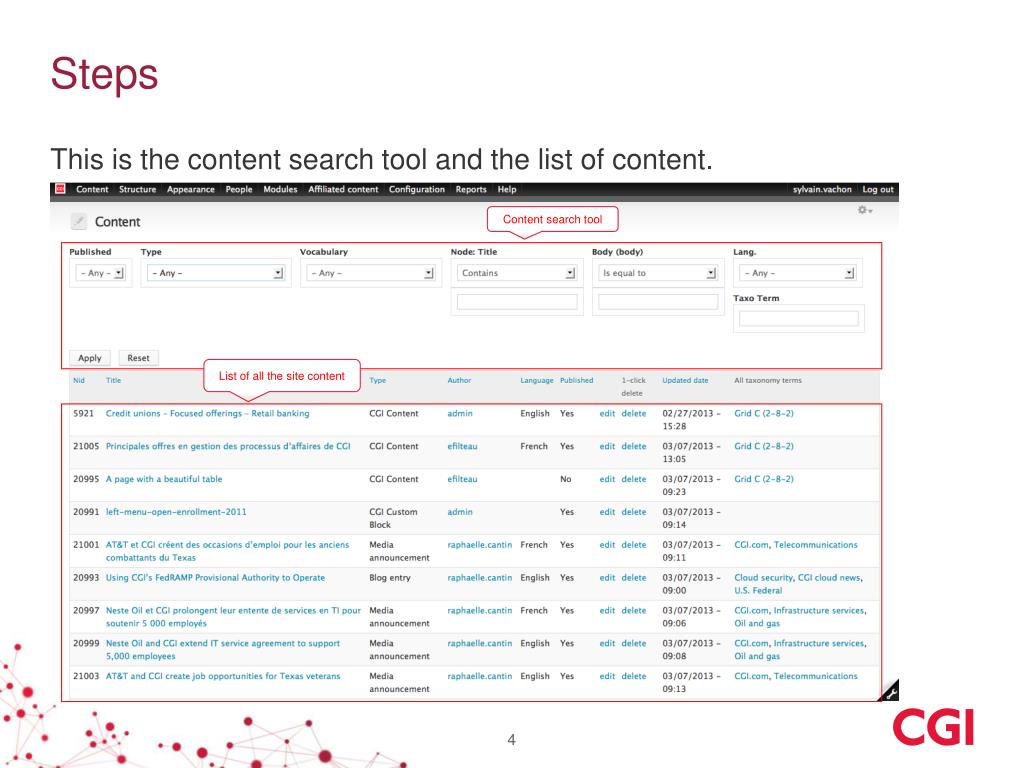Click the Apply button
Image resolution: width=1024 pixels, height=768 pixels.
(89, 358)
